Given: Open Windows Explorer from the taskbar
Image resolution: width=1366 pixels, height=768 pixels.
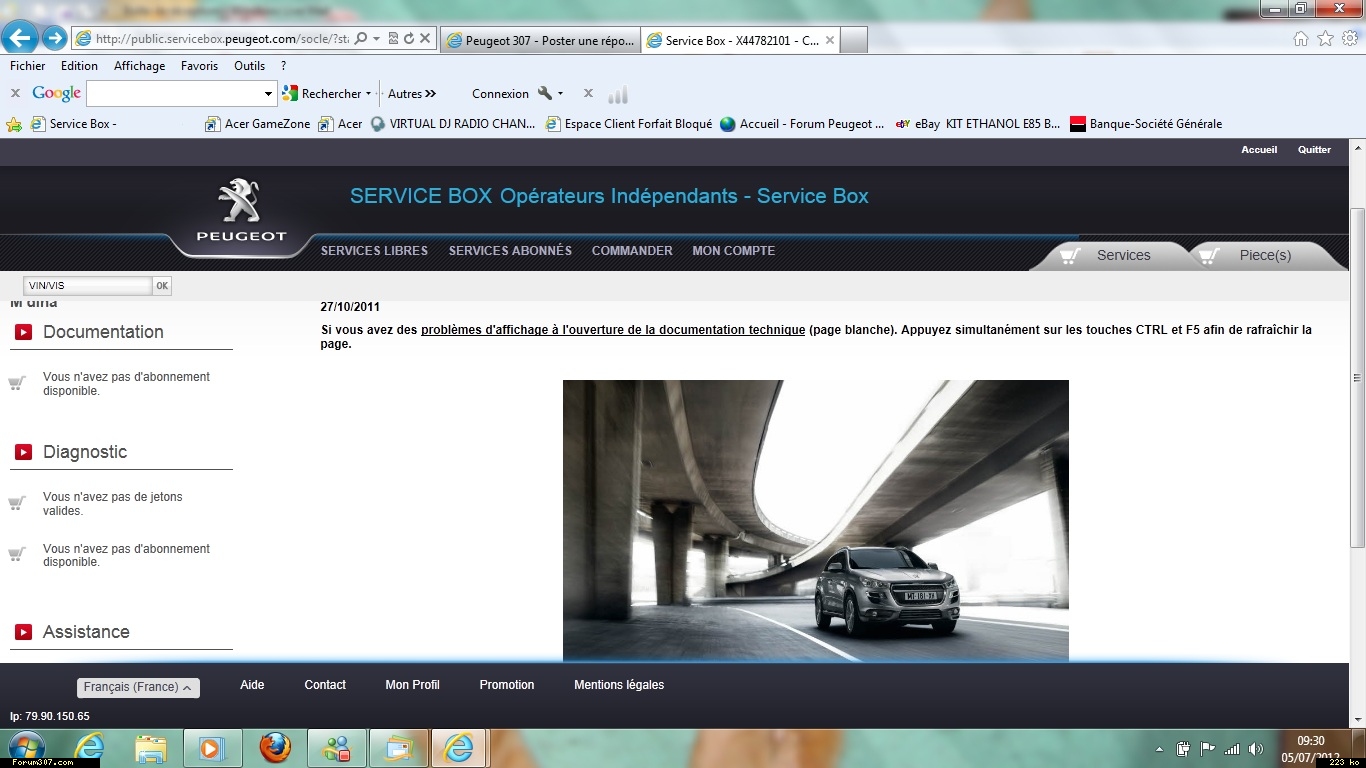Looking at the screenshot, I should pyautogui.click(x=151, y=748).
